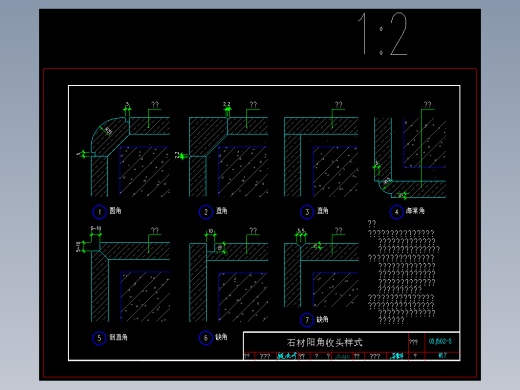
Task: Click the cyan signature in title block row
Action: click(287, 356)
